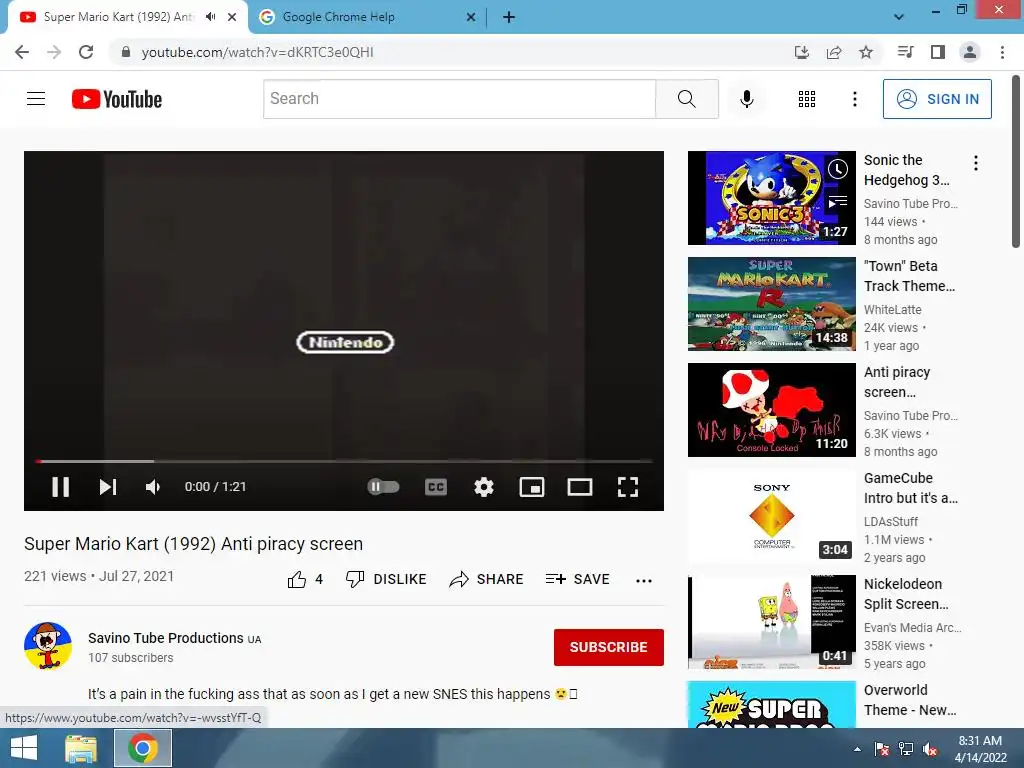Click Chrome icon in taskbar
Viewport: 1024px width, 768px height.
[143, 748]
